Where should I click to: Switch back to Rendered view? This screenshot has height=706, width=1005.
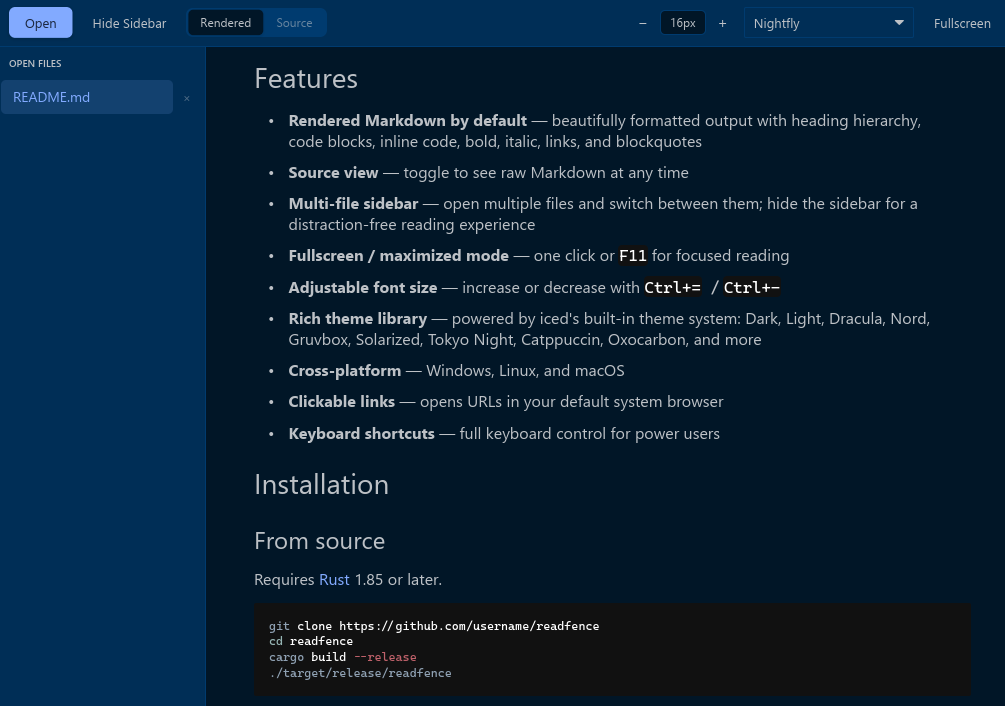coord(225,22)
